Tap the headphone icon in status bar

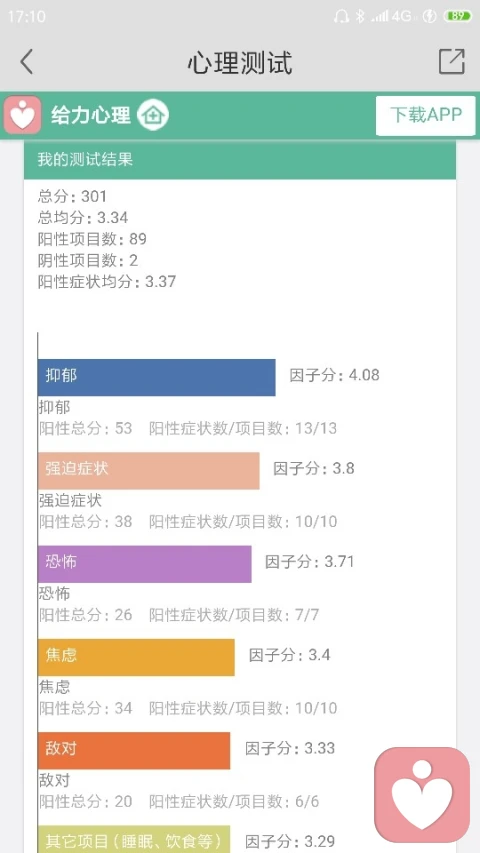coord(341,16)
